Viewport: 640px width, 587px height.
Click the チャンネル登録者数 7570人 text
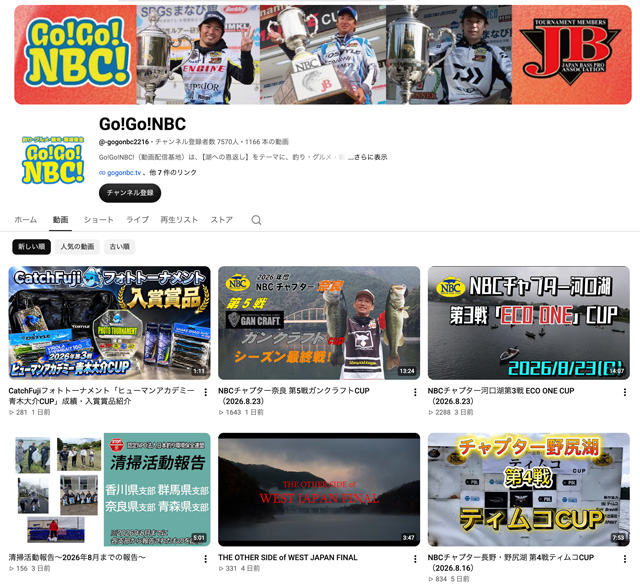pos(197,142)
